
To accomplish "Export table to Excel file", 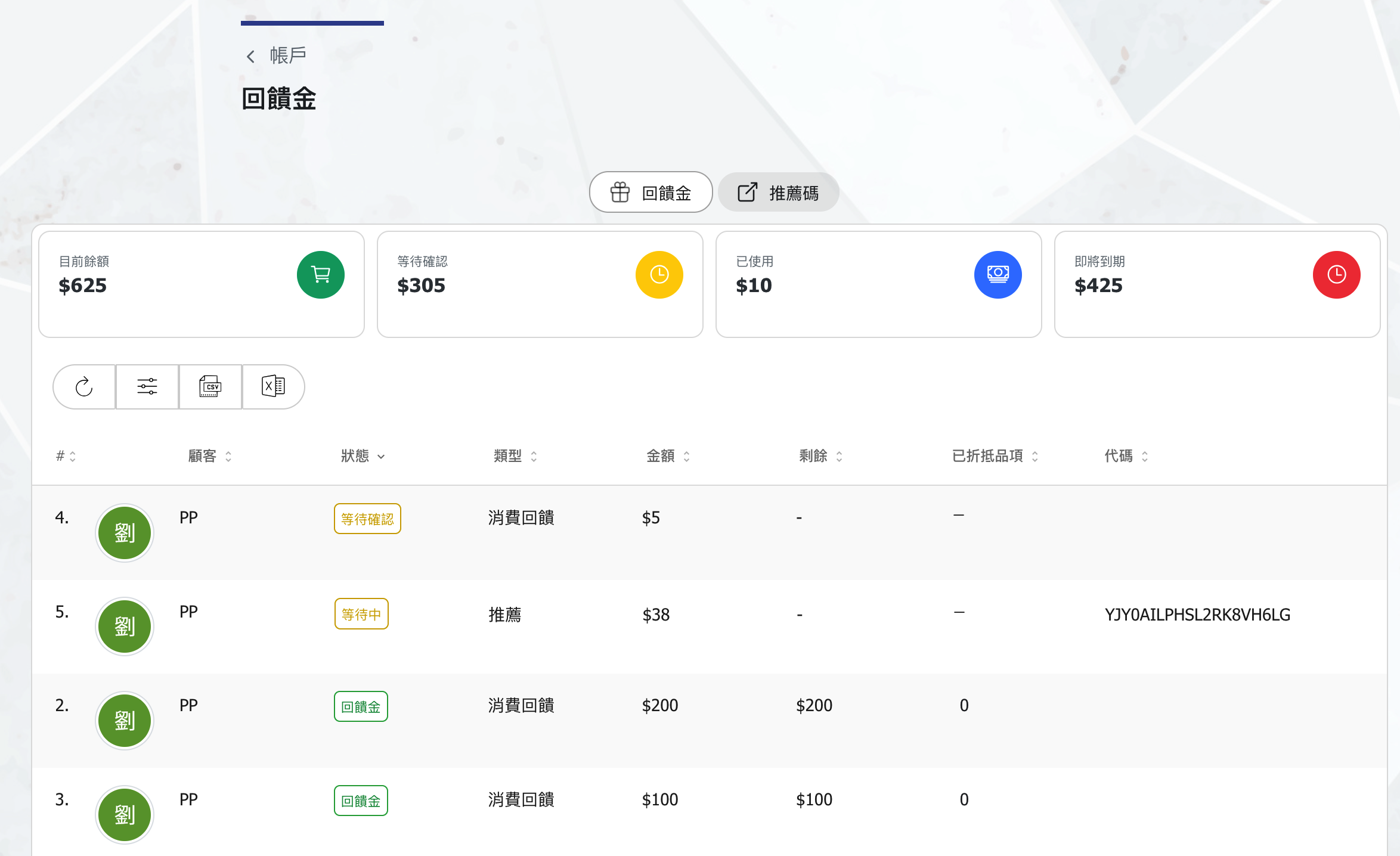I will tap(273, 387).
